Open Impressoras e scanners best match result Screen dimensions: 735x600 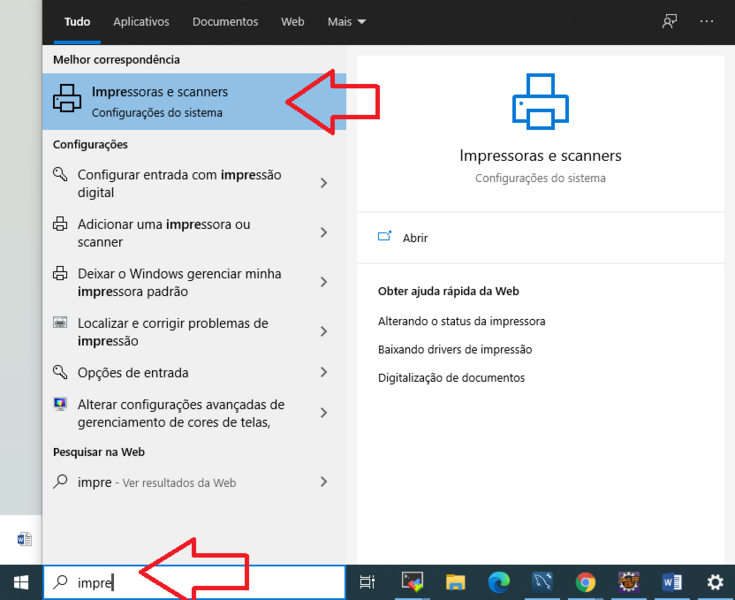[x=194, y=101]
